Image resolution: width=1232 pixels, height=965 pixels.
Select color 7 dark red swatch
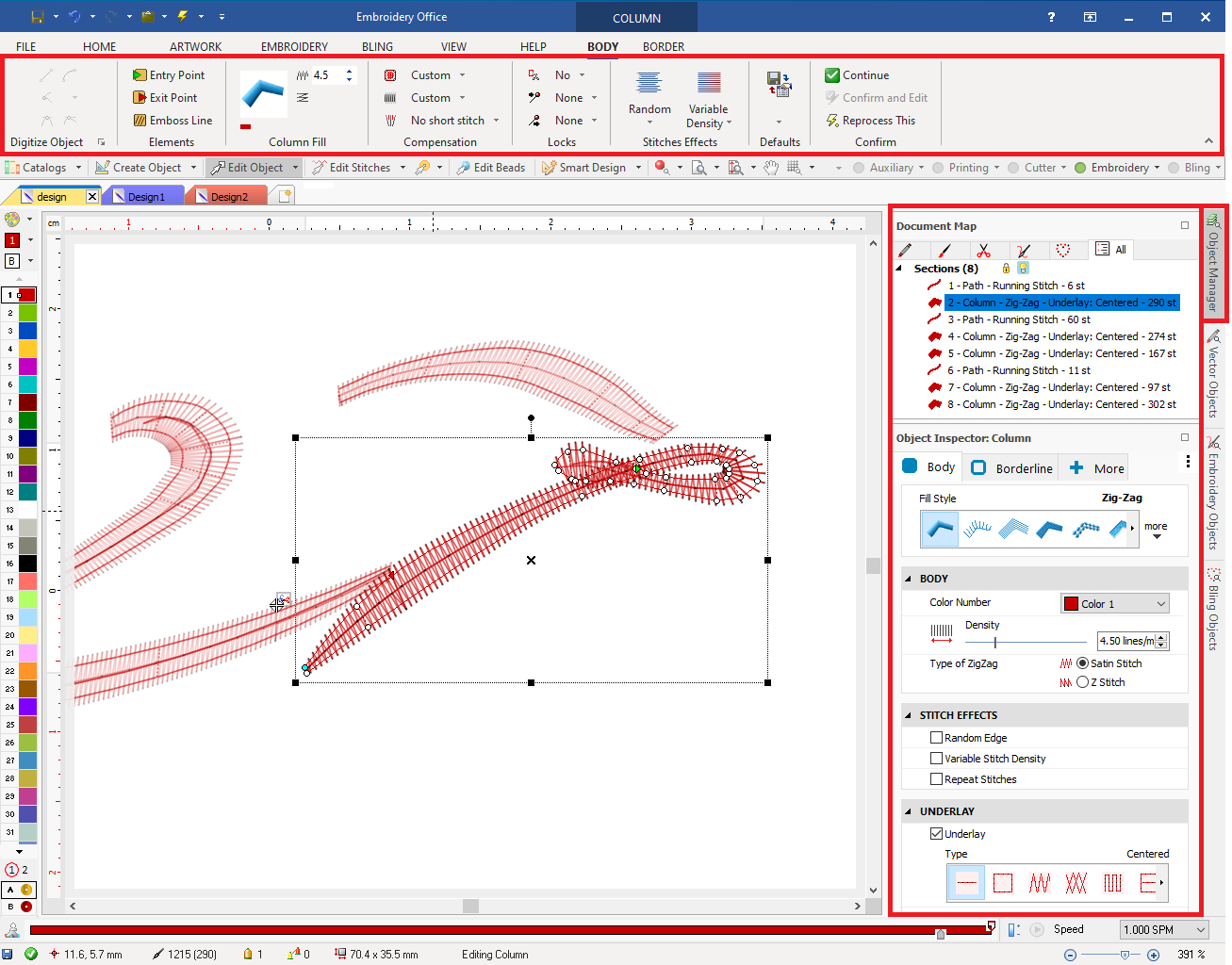27,402
